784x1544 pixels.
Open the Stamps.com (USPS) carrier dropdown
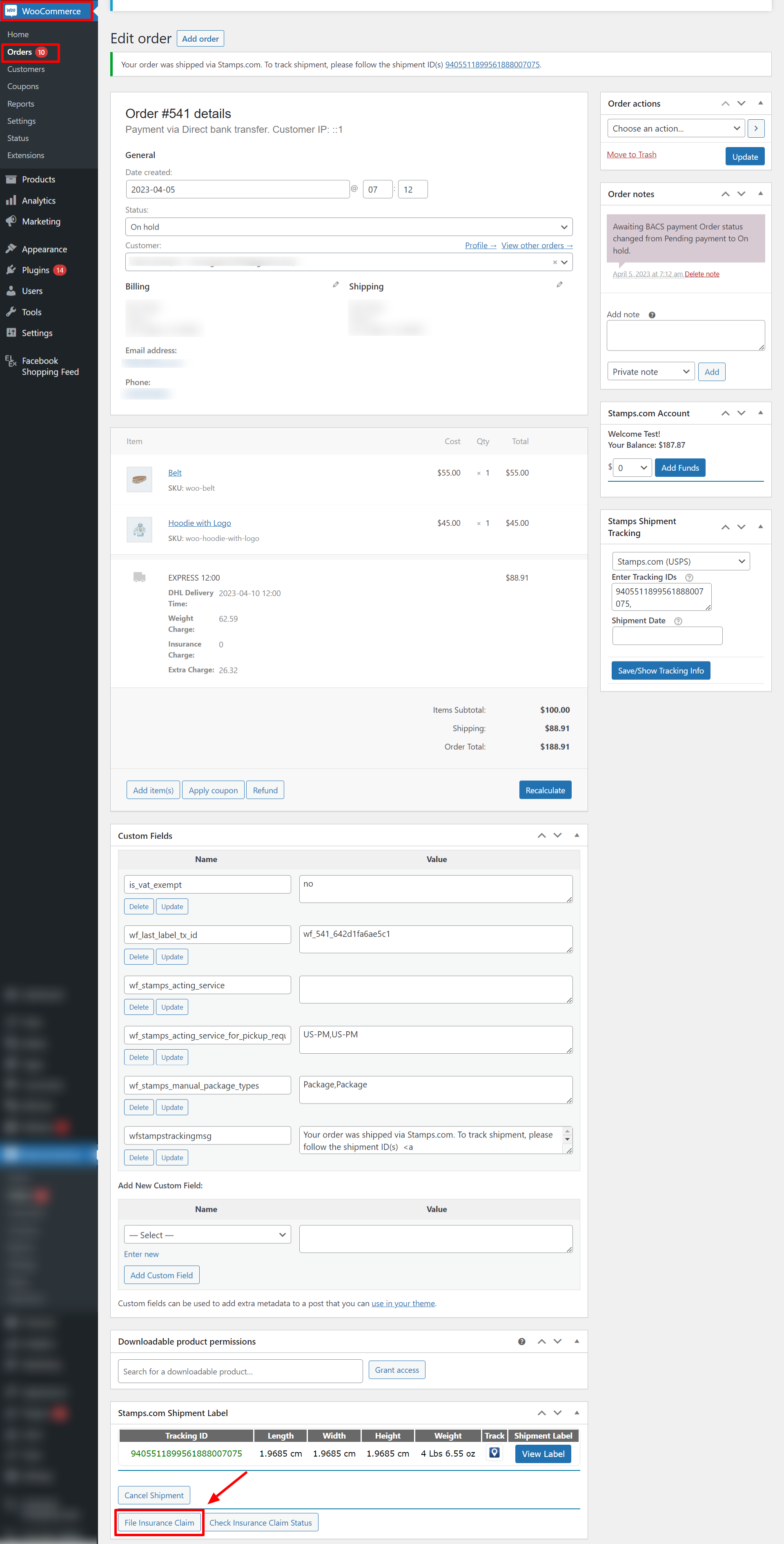pyautogui.click(x=680, y=561)
